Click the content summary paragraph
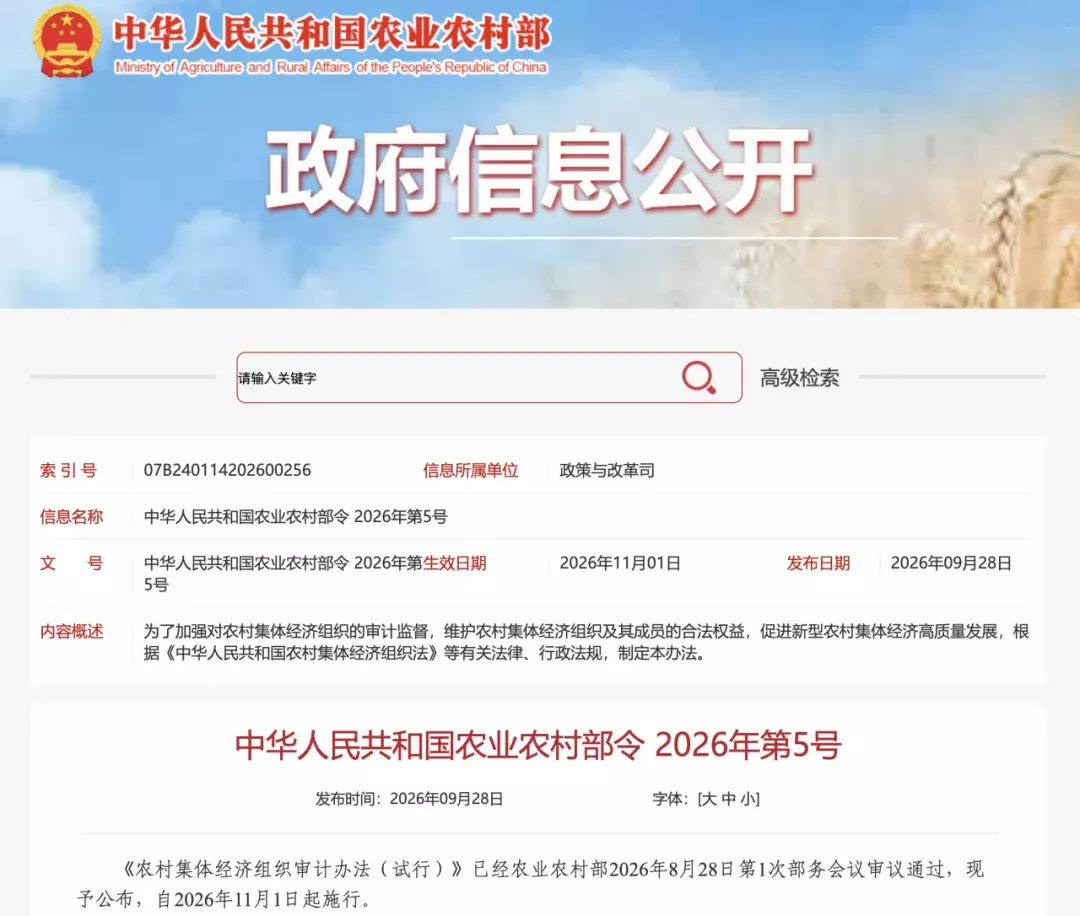1080x916 pixels. pyautogui.click(x=586, y=642)
